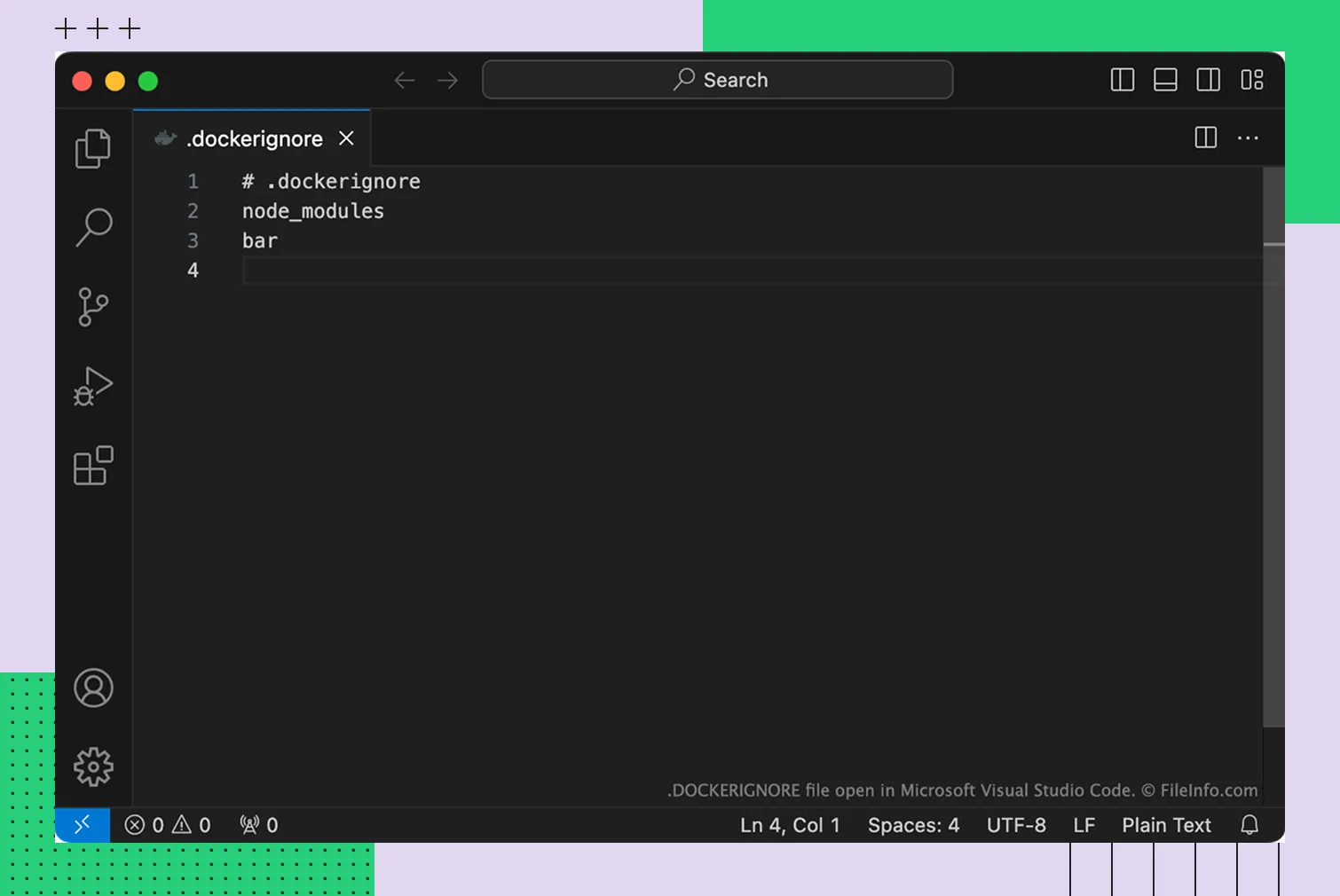Image resolution: width=1340 pixels, height=896 pixels.
Task: Select the .dockerignore tab
Action: [x=254, y=139]
